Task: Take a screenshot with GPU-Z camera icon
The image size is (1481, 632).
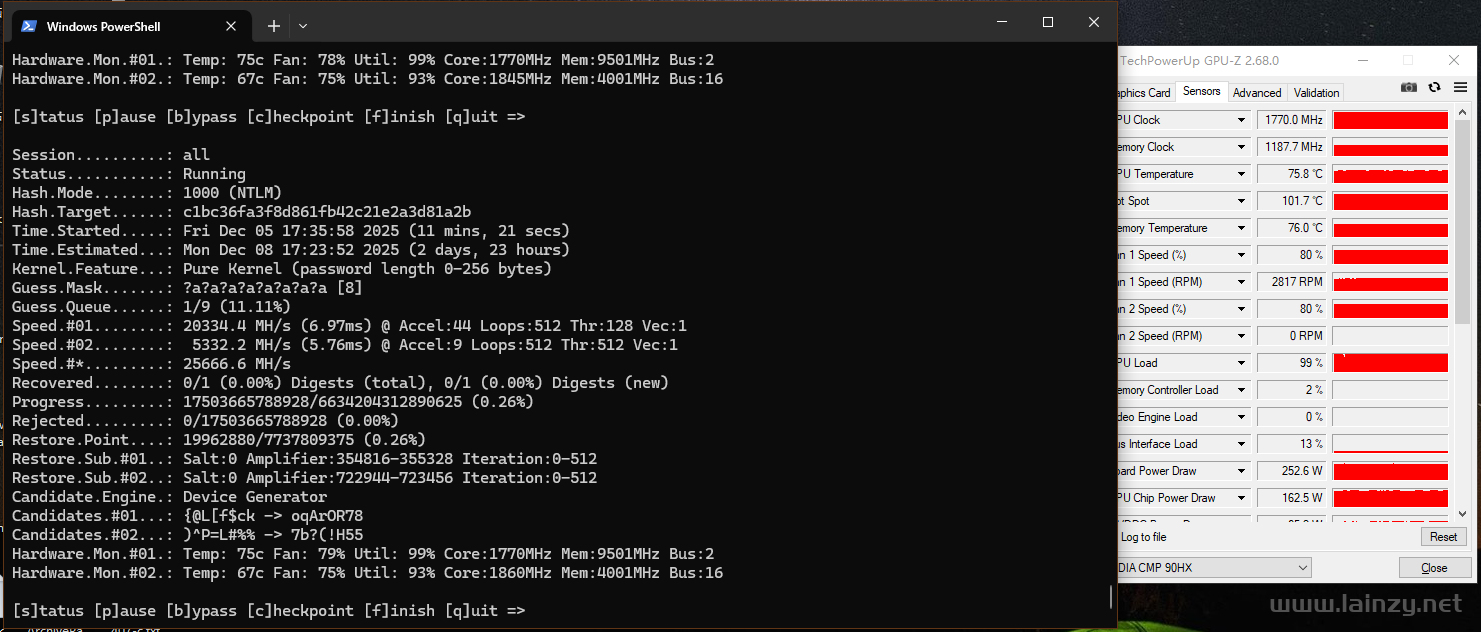Action: coord(1409,88)
